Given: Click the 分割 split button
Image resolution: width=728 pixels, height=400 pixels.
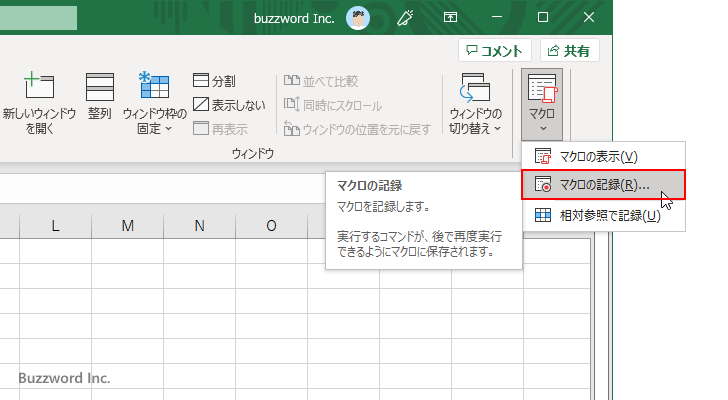Looking at the screenshot, I should pos(214,81).
